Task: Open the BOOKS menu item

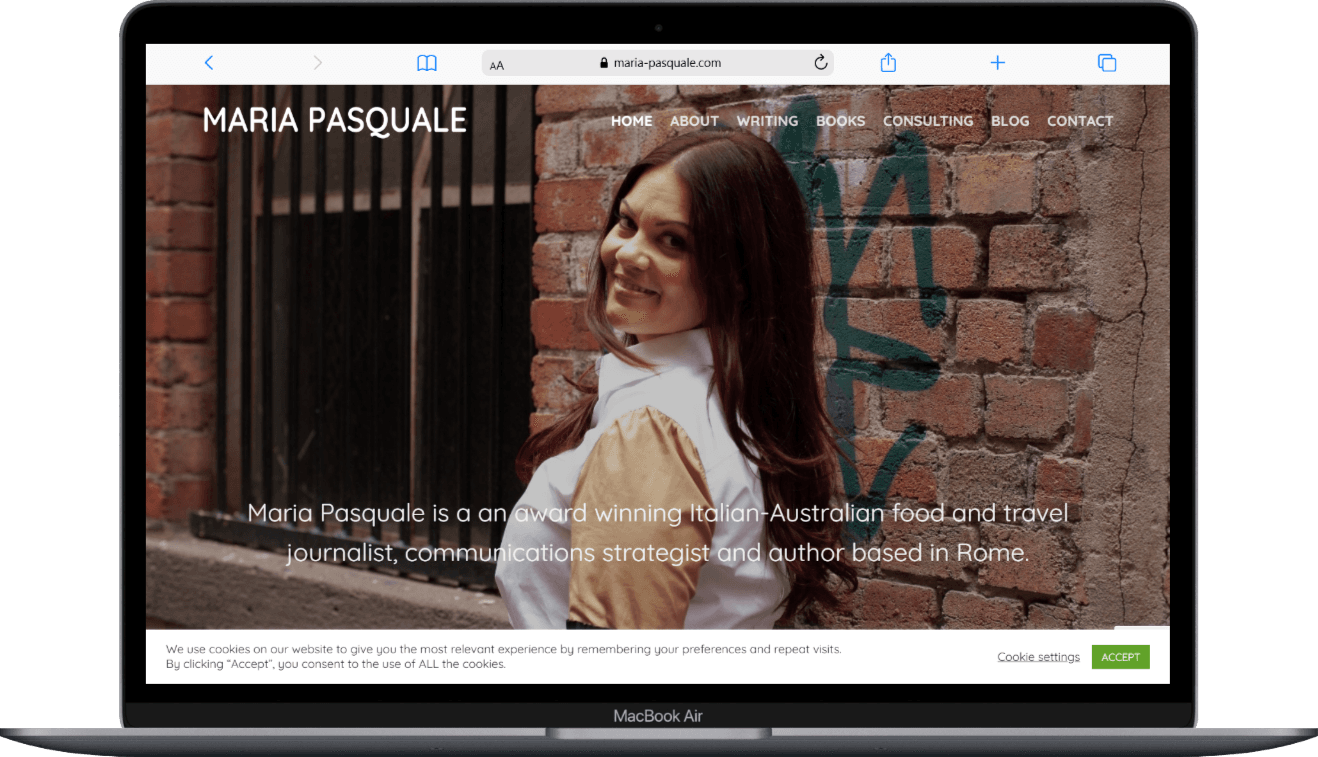Action: [840, 121]
